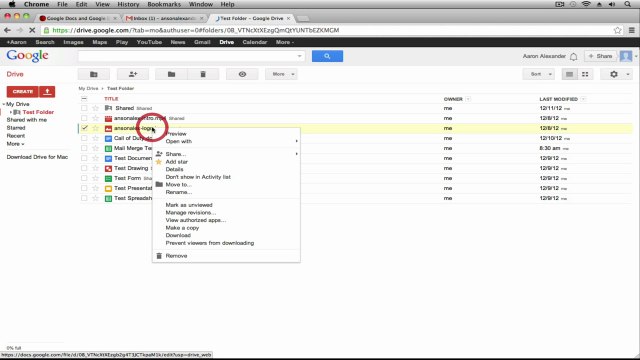Image resolution: width=640 pixels, height=360 pixels.
Task: Open the Sort dropdown
Action: pyautogui.click(x=539, y=74)
